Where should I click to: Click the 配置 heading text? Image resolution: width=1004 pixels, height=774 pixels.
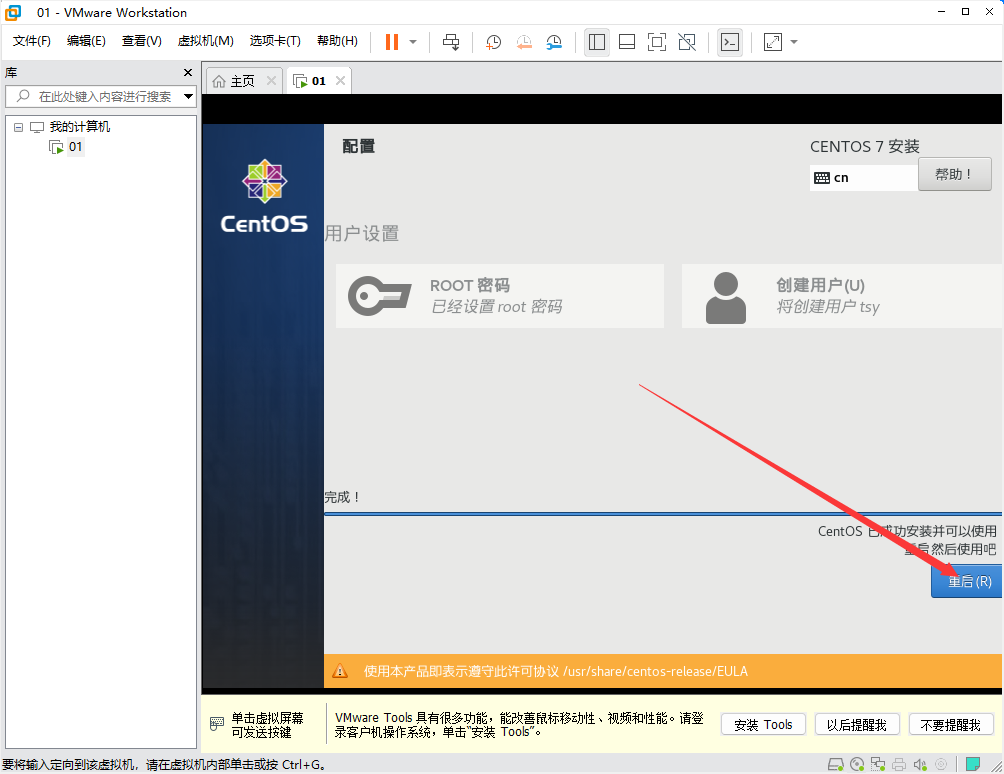pyautogui.click(x=359, y=147)
